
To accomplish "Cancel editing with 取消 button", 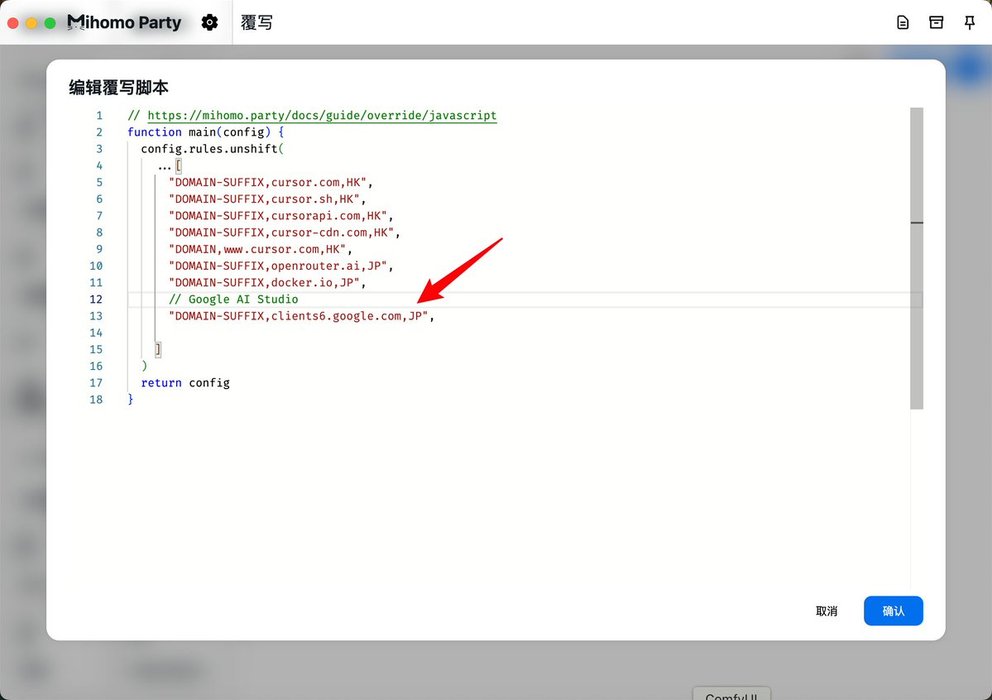I will [x=826, y=611].
